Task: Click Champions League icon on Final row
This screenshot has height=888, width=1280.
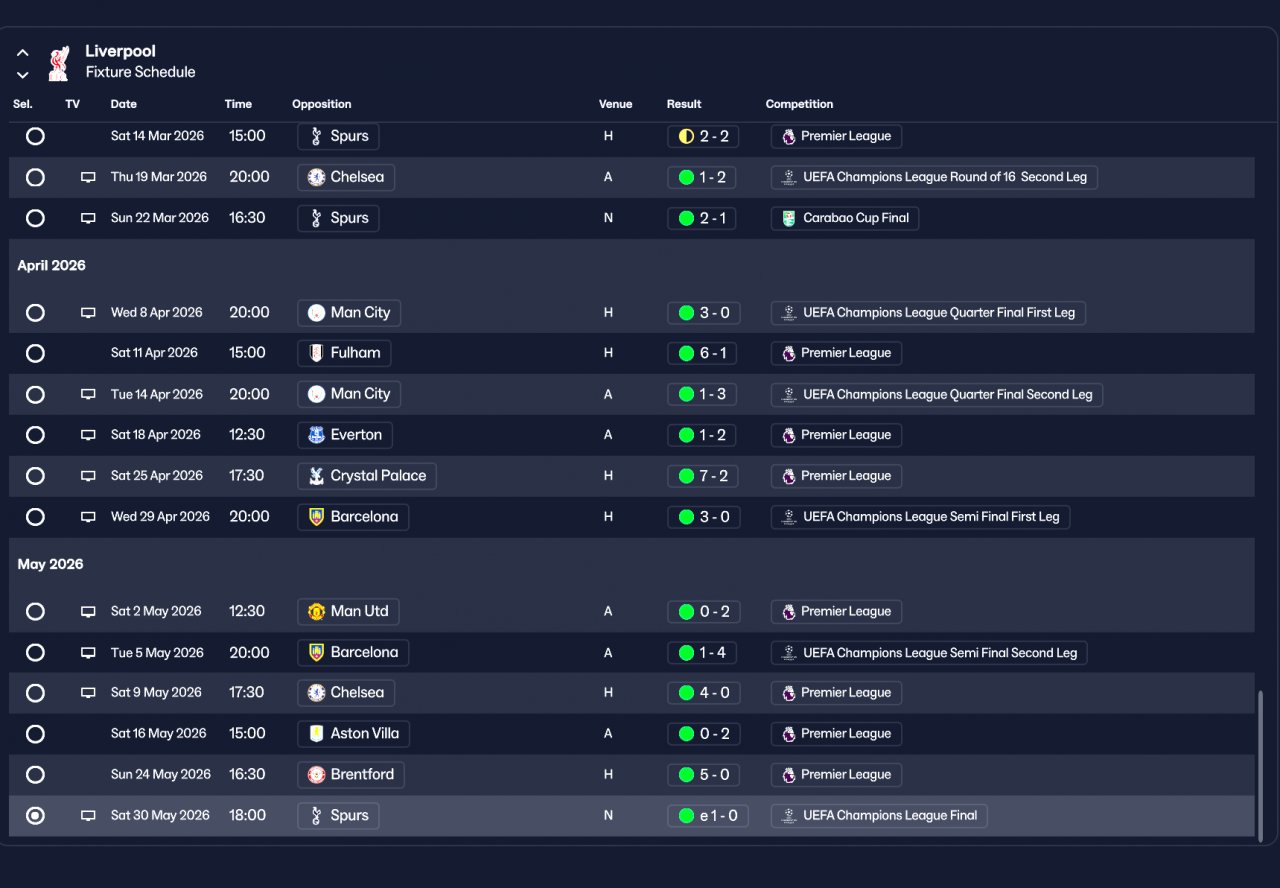Action: pyautogui.click(x=789, y=816)
